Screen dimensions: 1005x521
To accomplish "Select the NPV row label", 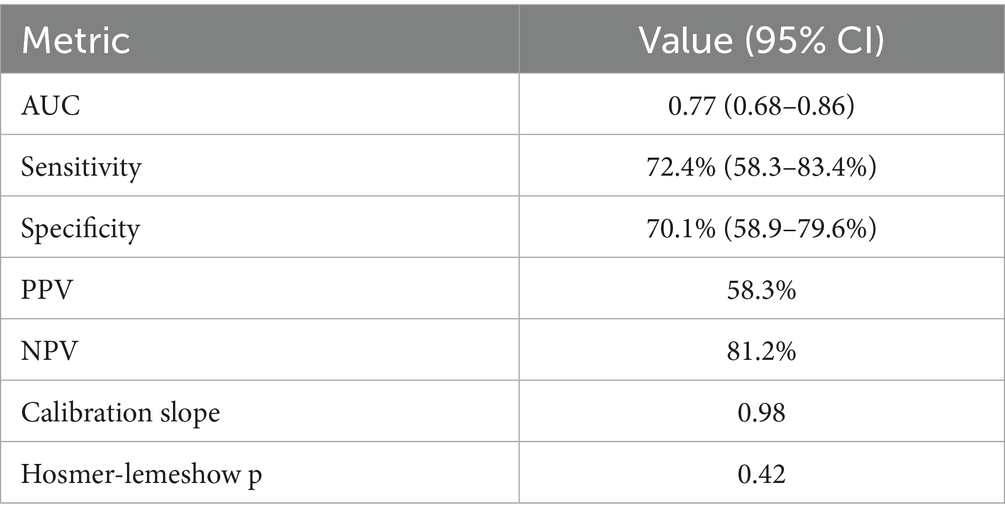I will 44,349.
